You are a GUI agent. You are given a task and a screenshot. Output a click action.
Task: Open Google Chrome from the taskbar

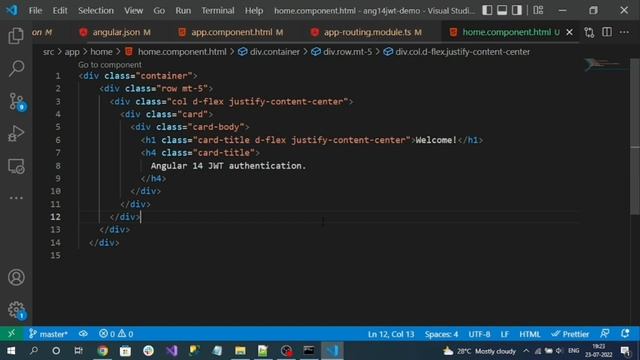pos(103,351)
